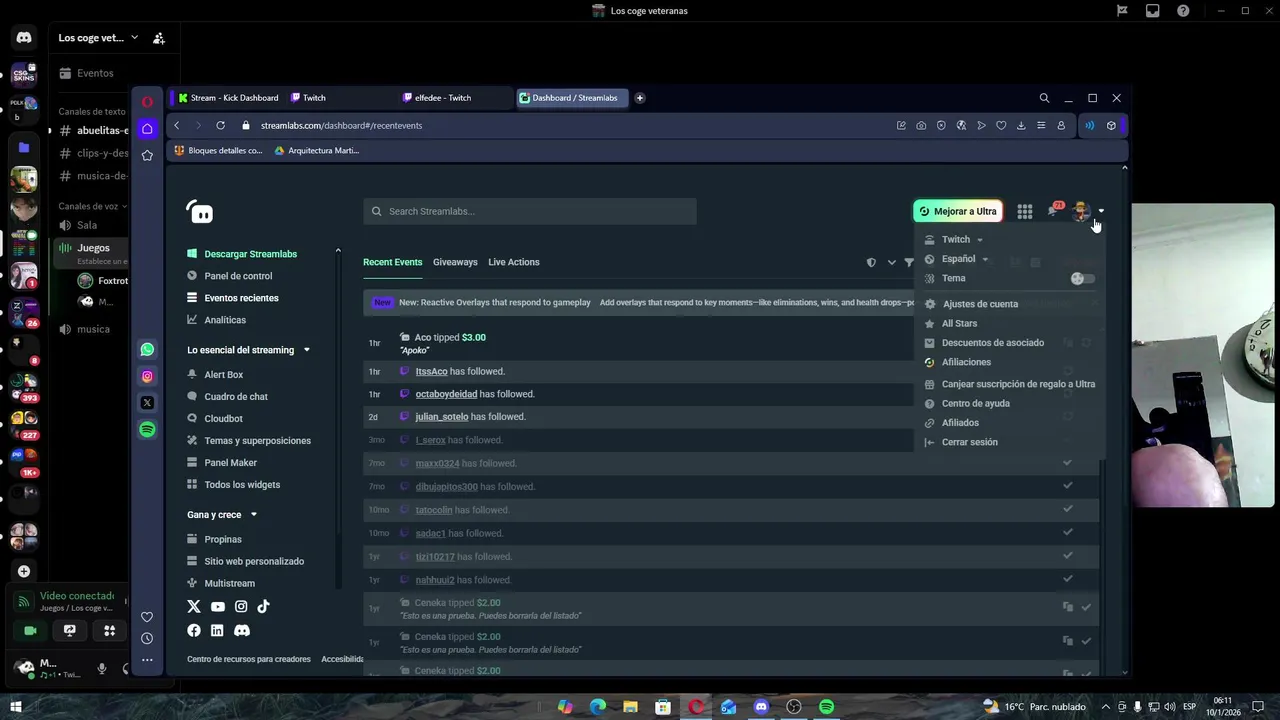
Task: Add a server with Discord plus icon
Action: coord(24,571)
